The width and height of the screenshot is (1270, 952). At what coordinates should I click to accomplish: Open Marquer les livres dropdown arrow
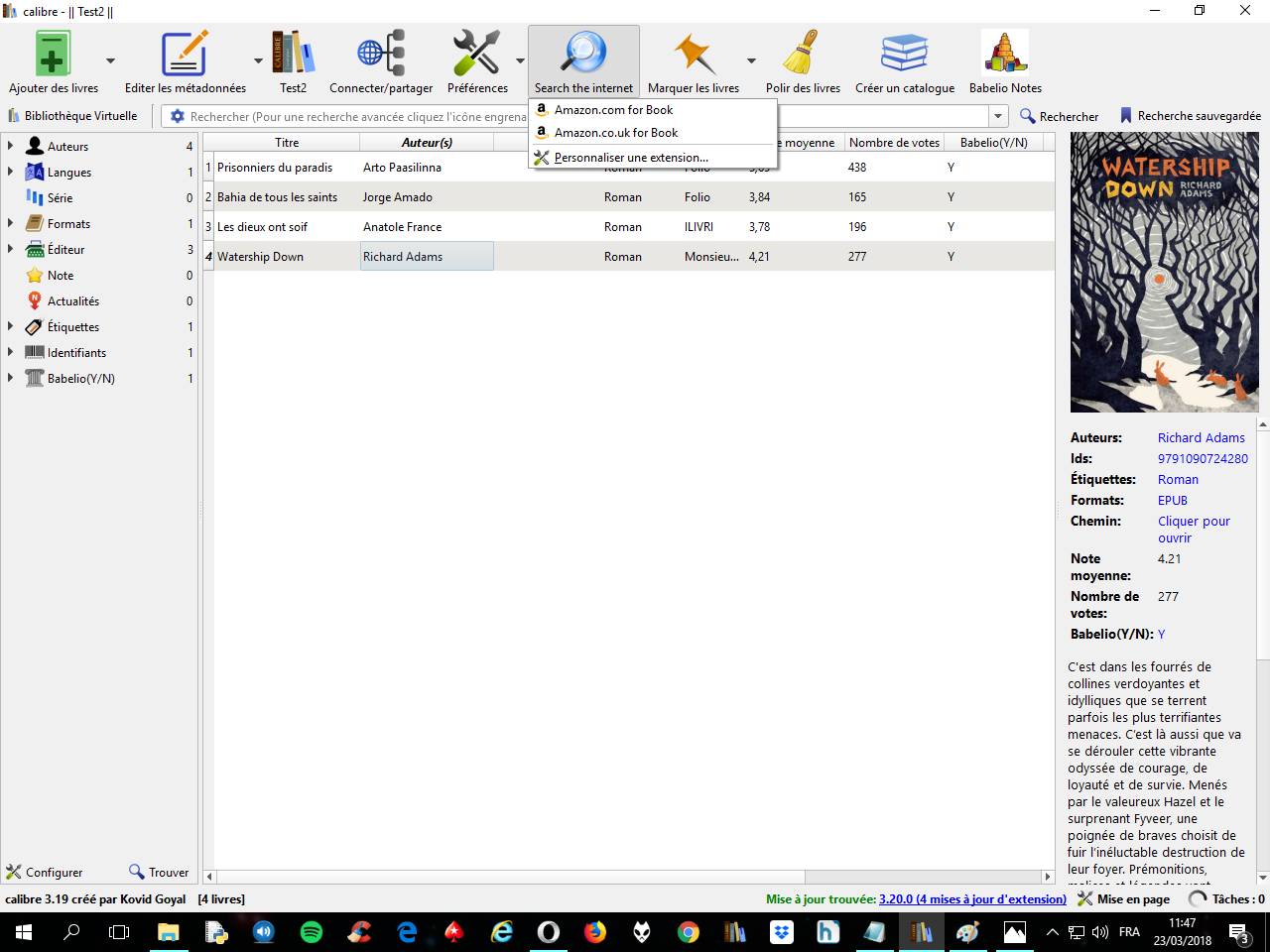coord(751,60)
